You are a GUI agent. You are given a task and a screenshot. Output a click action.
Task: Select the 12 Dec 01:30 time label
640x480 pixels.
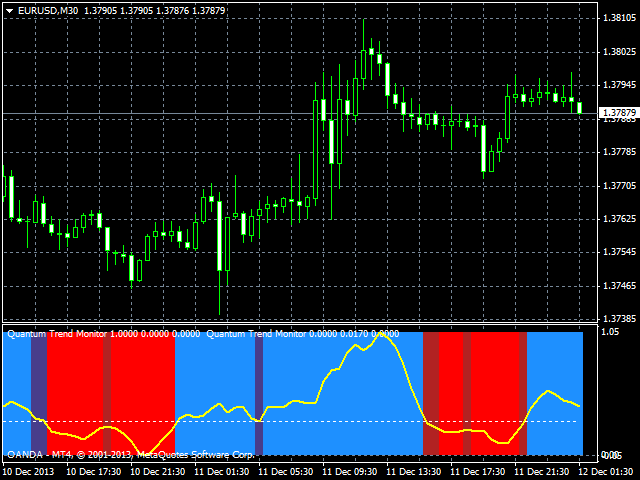[x=611, y=471]
